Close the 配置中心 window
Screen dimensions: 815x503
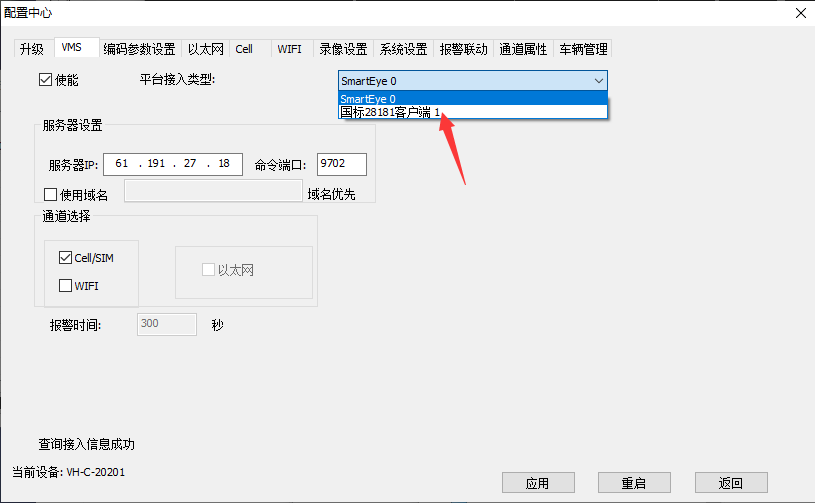[799, 13]
